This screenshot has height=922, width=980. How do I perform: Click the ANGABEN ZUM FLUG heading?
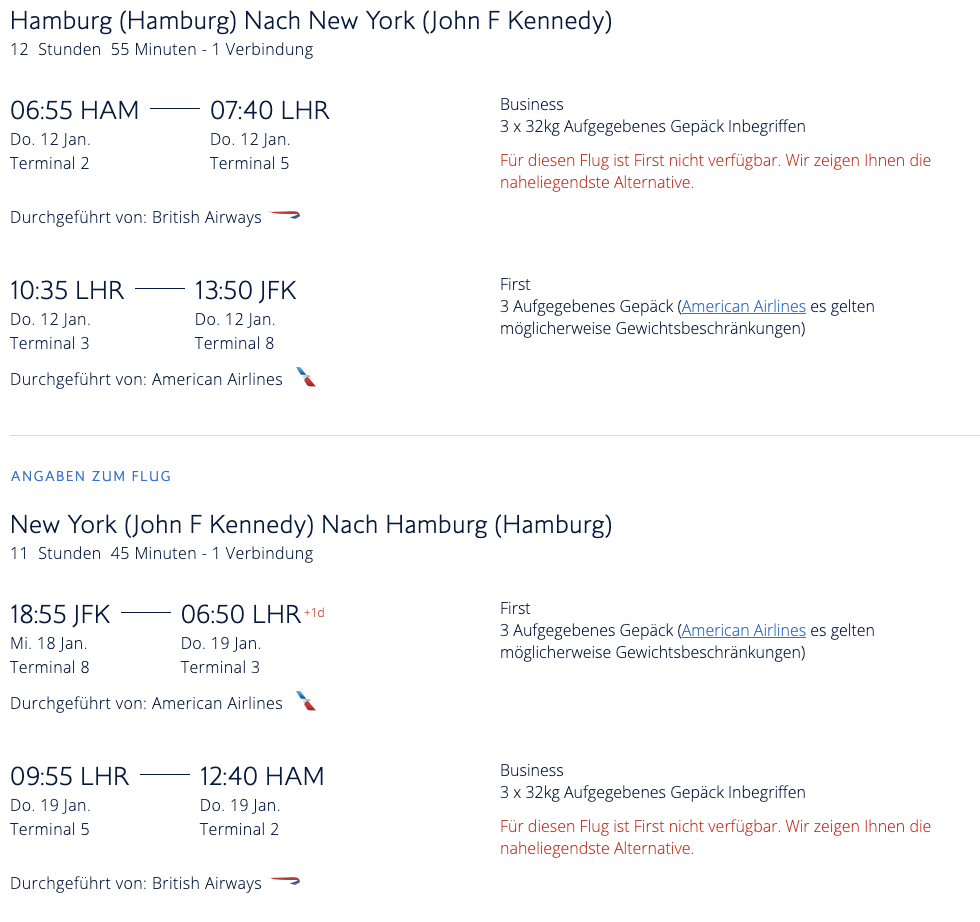point(91,476)
